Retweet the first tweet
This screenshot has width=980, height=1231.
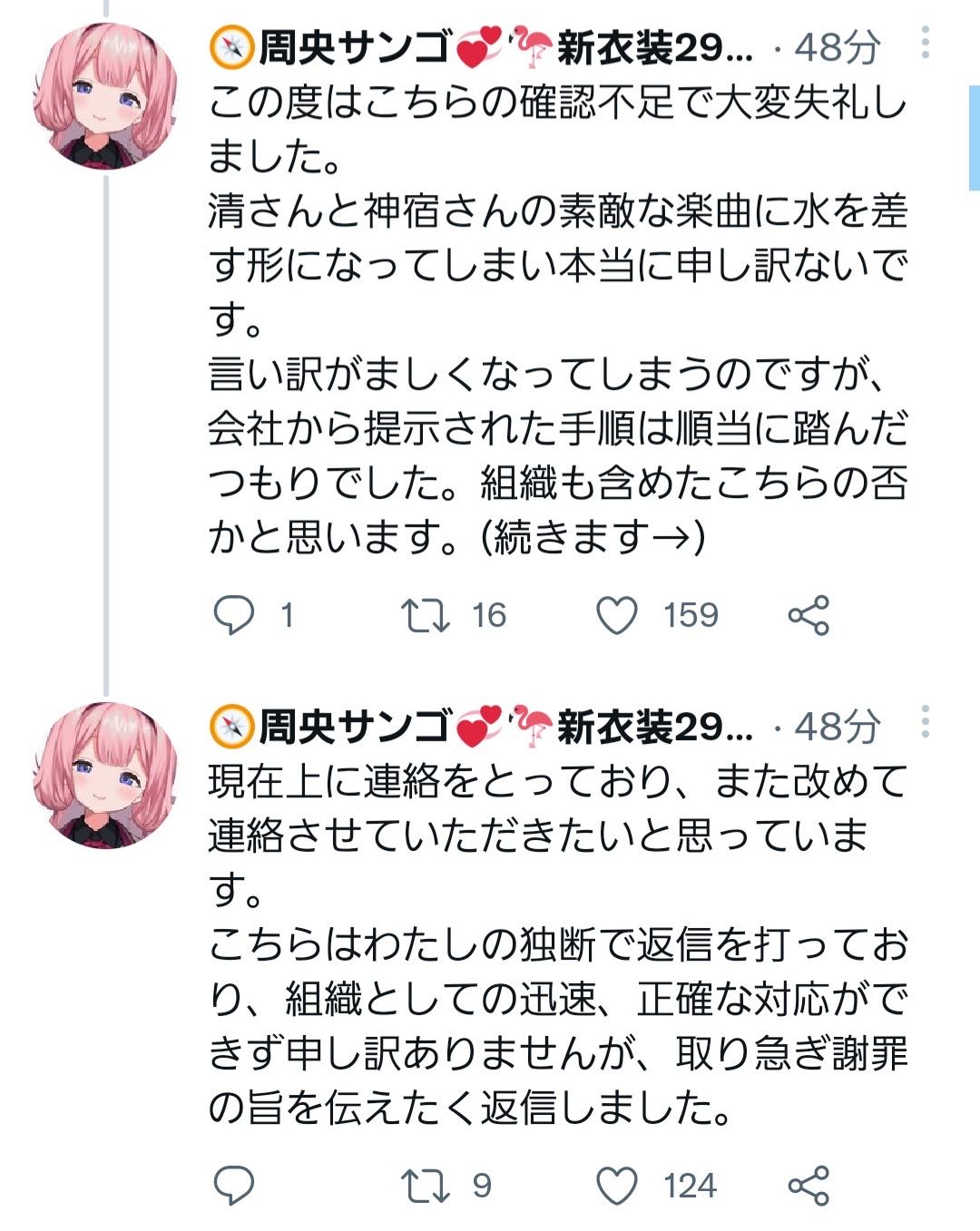pyautogui.click(x=426, y=616)
